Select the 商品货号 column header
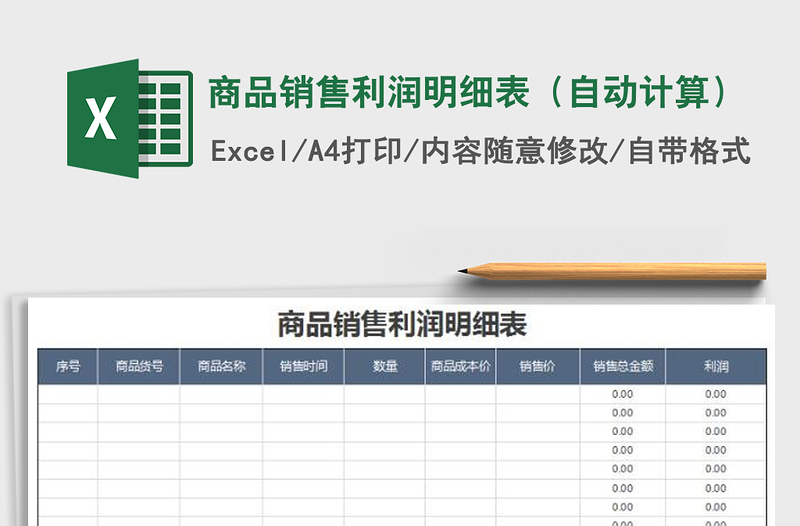 pos(139,367)
